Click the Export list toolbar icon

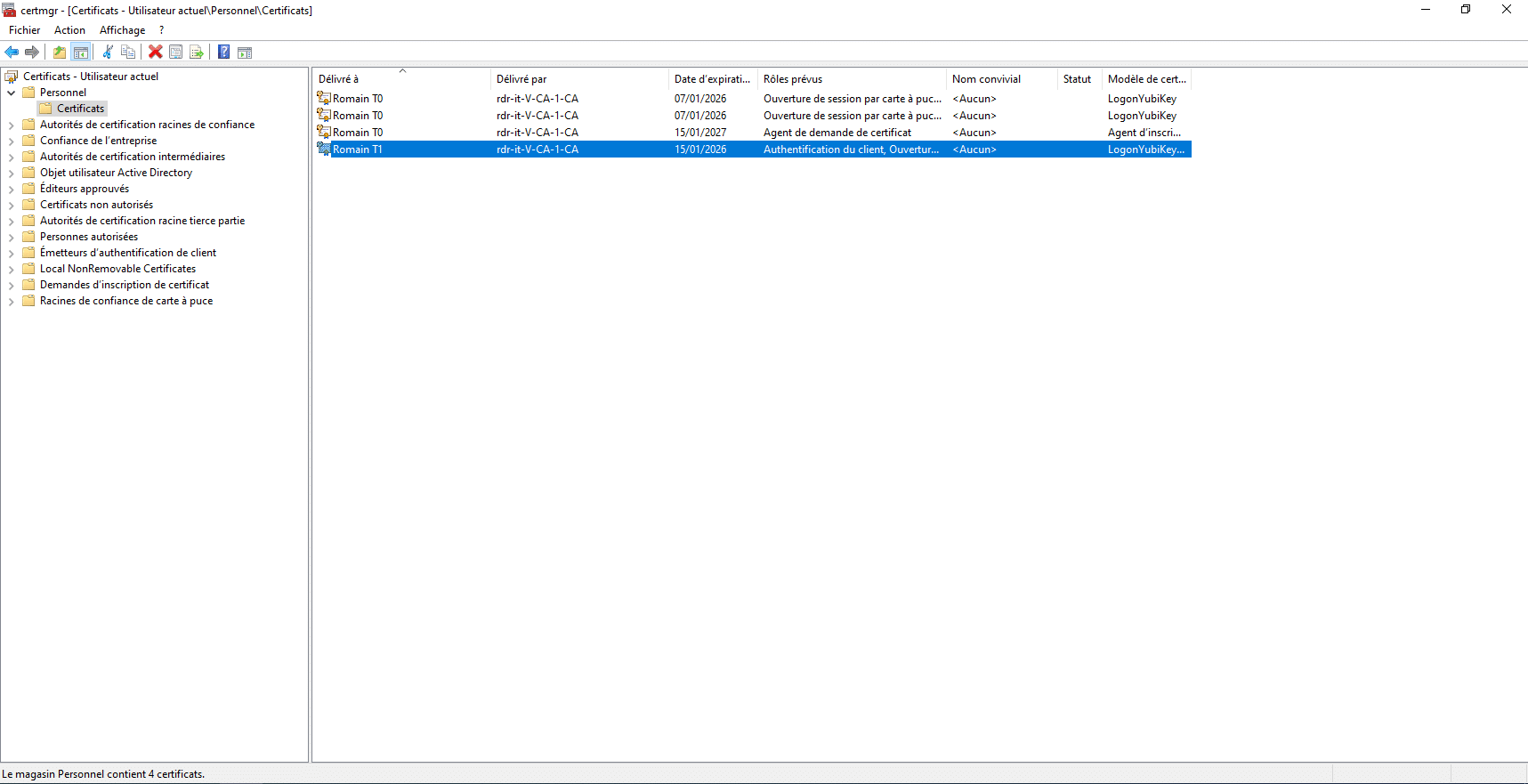pyautogui.click(x=197, y=53)
